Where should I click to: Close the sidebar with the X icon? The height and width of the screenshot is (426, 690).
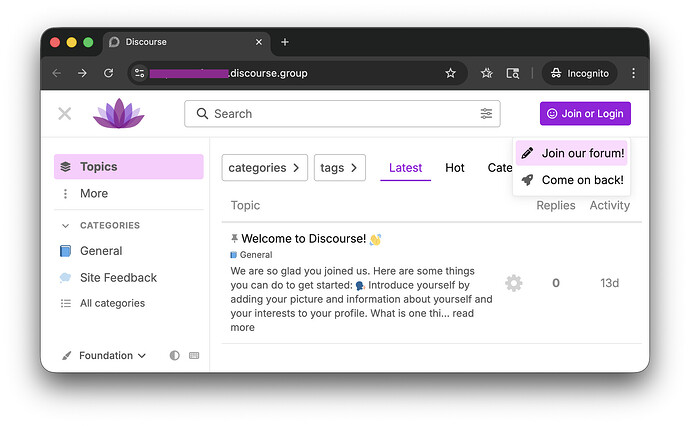tap(65, 114)
